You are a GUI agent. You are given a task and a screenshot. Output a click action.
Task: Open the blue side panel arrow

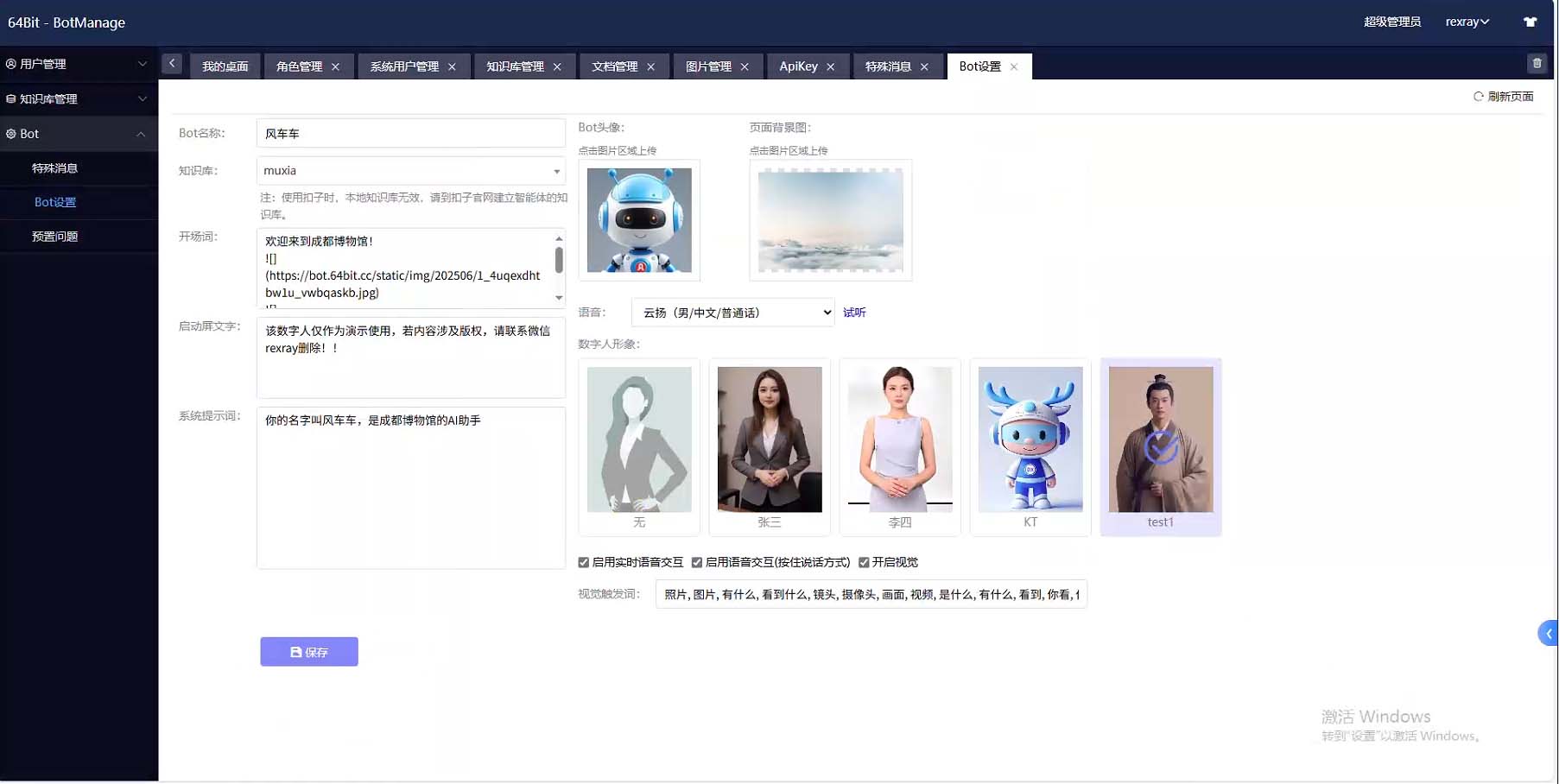1548,634
